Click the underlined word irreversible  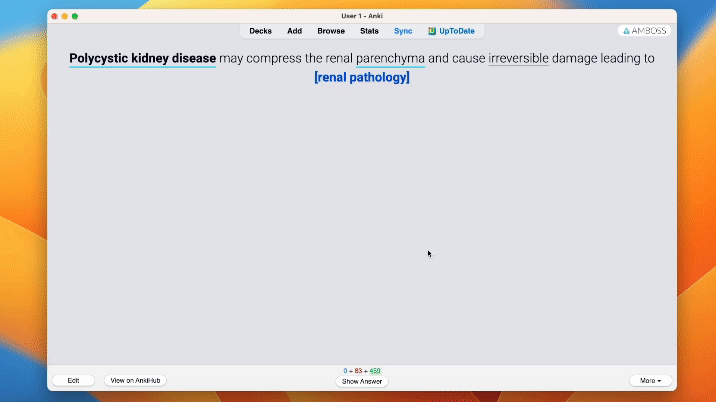[518, 58]
